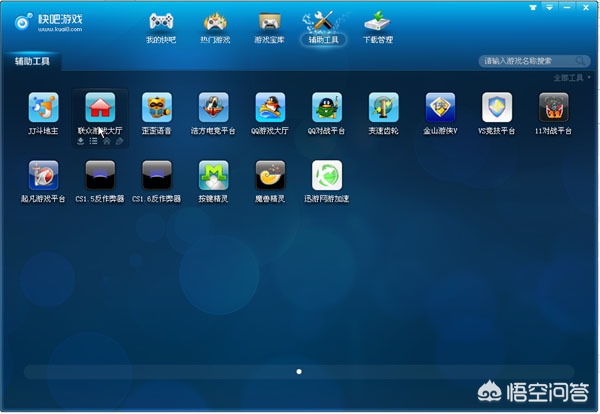Viewport: 600px width, 414px height.
Task: Minimize the 快吧游戏 window
Action: [x=567, y=7]
